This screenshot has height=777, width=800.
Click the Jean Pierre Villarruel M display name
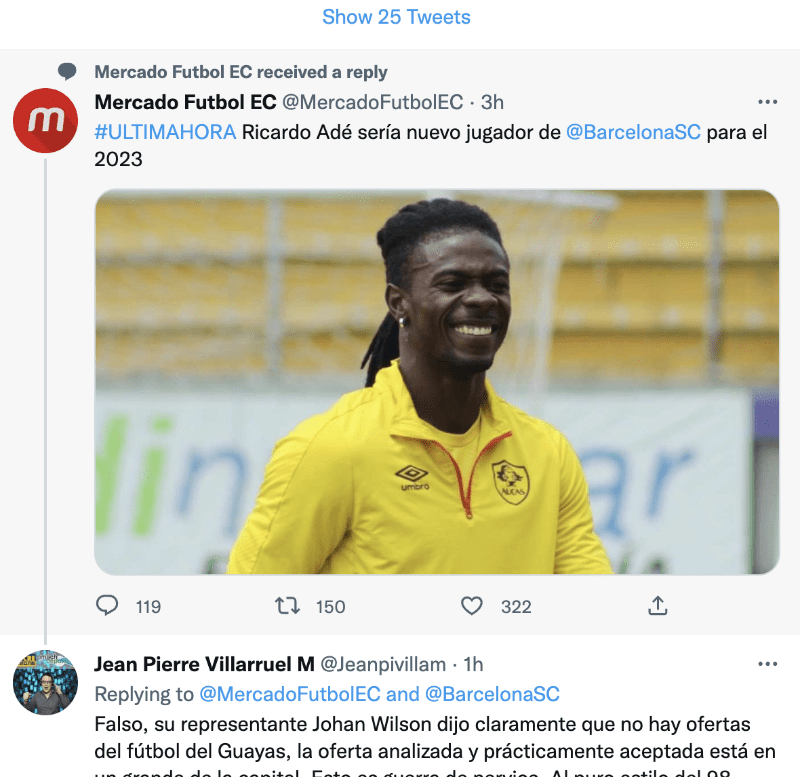[204, 664]
